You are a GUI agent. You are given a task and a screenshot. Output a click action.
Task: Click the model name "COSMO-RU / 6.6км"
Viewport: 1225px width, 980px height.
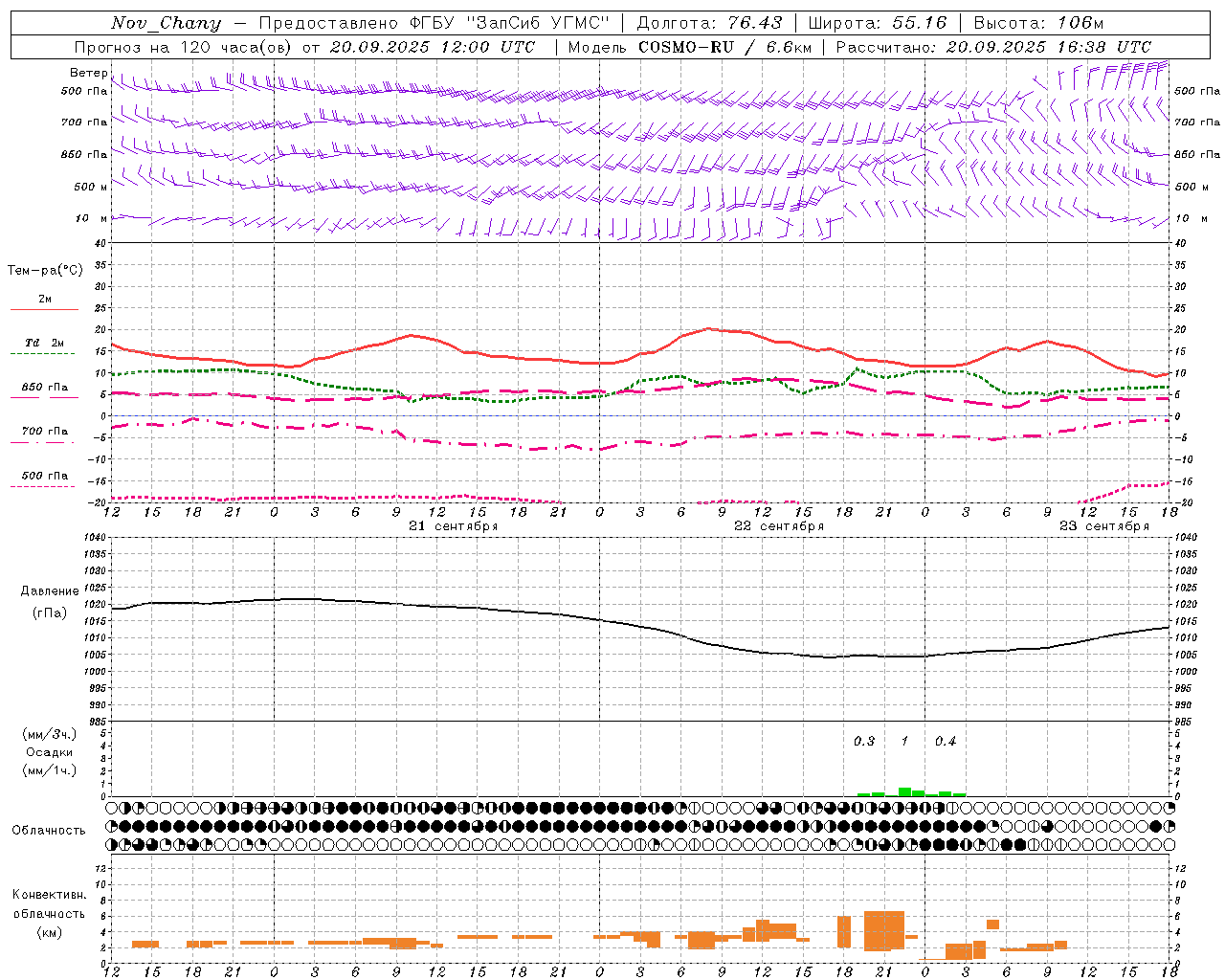(x=725, y=47)
